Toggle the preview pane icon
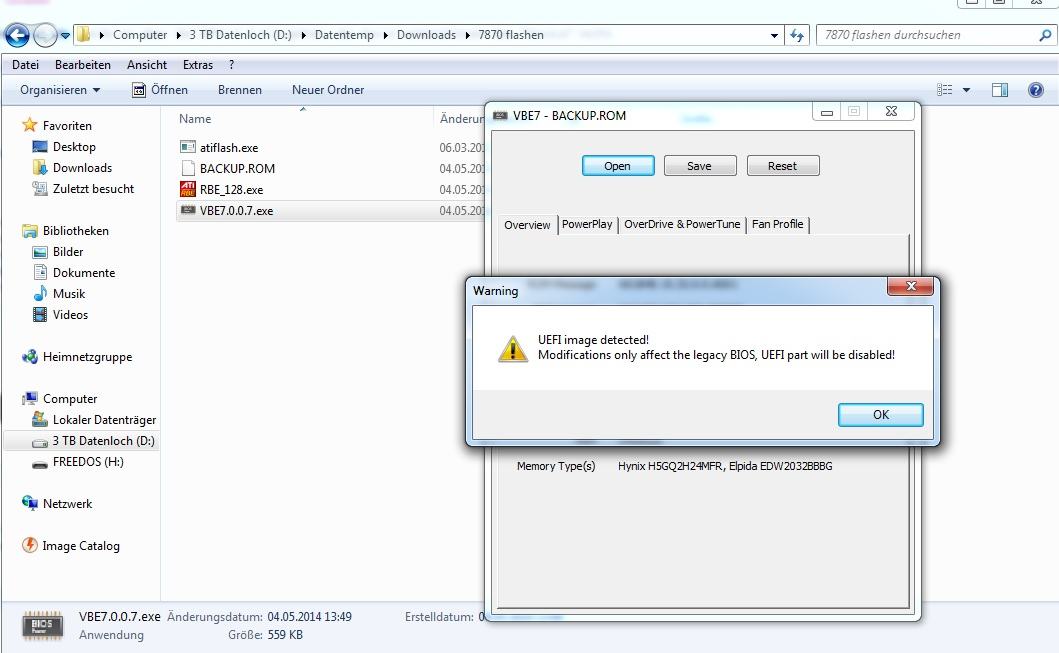The height and width of the screenshot is (653, 1059). [1000, 90]
